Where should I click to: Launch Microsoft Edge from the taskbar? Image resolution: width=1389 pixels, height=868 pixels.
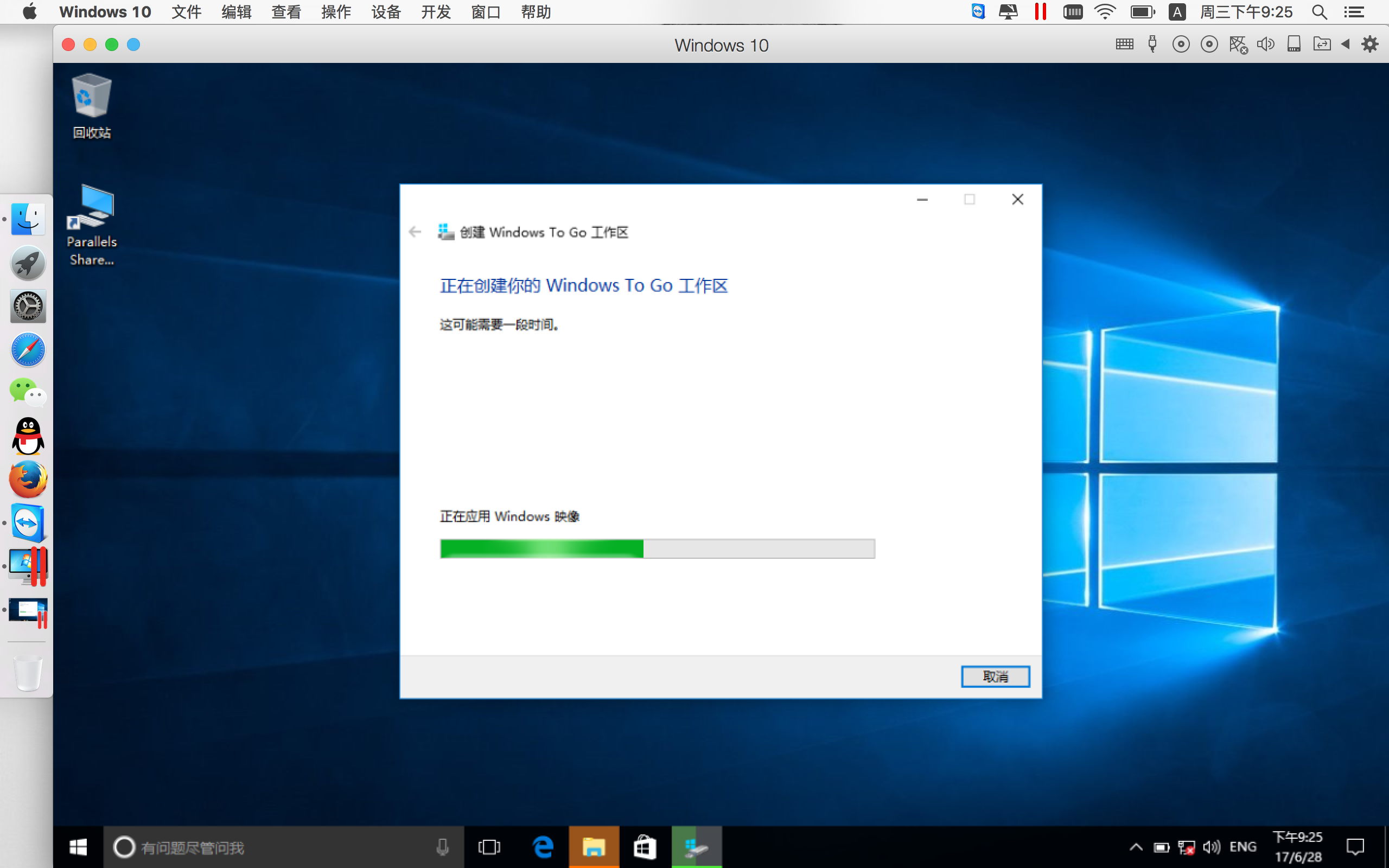pos(543,847)
